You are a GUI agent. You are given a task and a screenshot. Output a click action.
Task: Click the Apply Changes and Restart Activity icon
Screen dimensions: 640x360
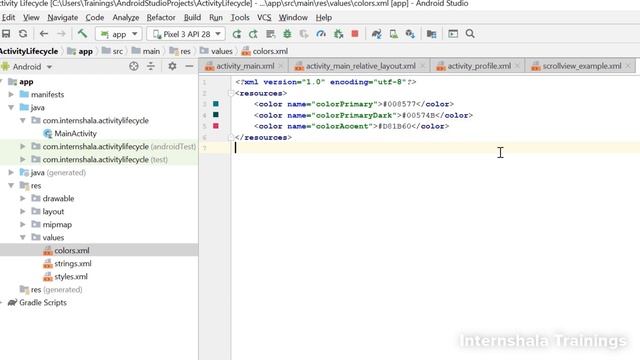click(236, 34)
